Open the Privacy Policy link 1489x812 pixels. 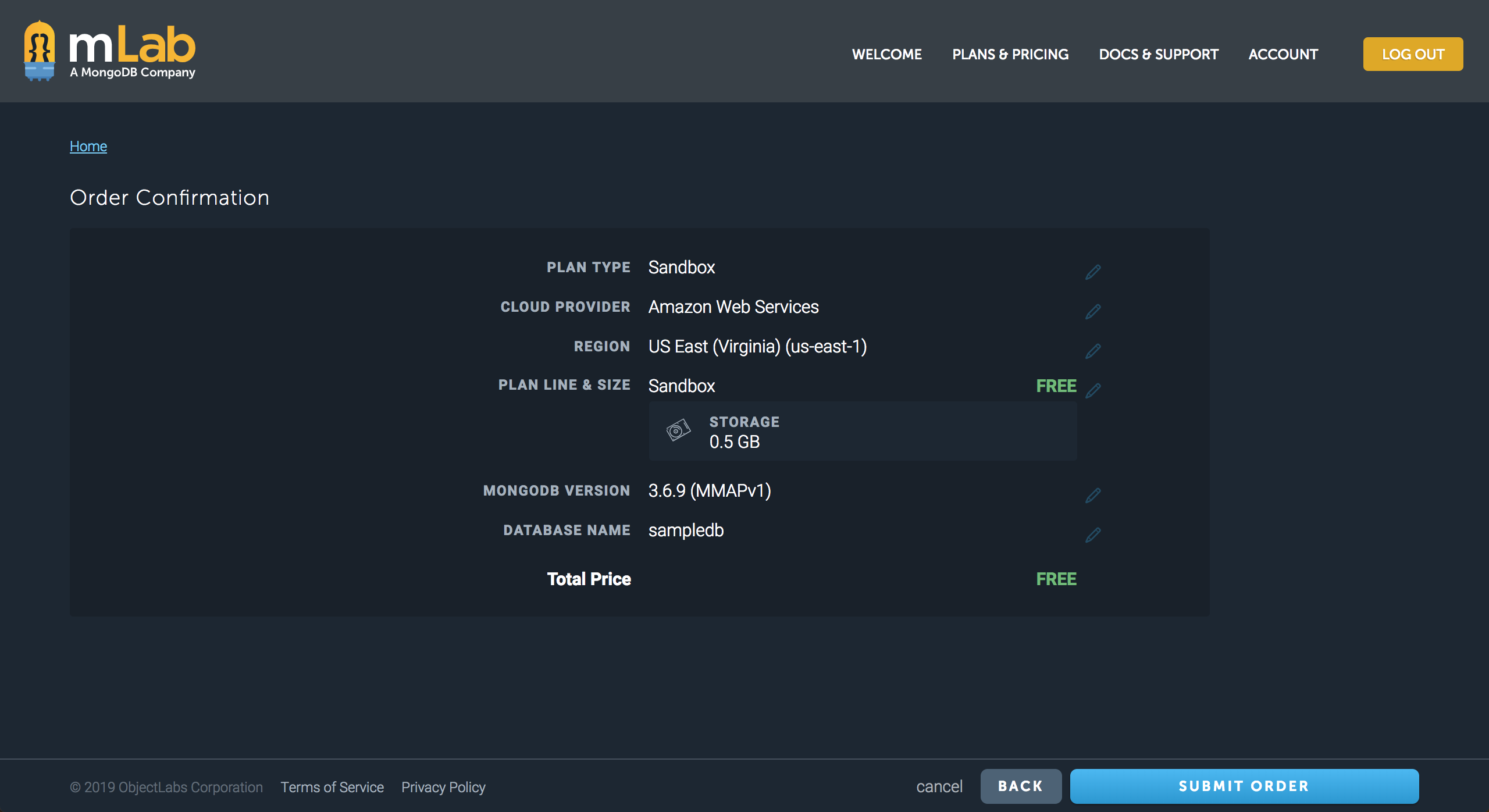(x=443, y=787)
